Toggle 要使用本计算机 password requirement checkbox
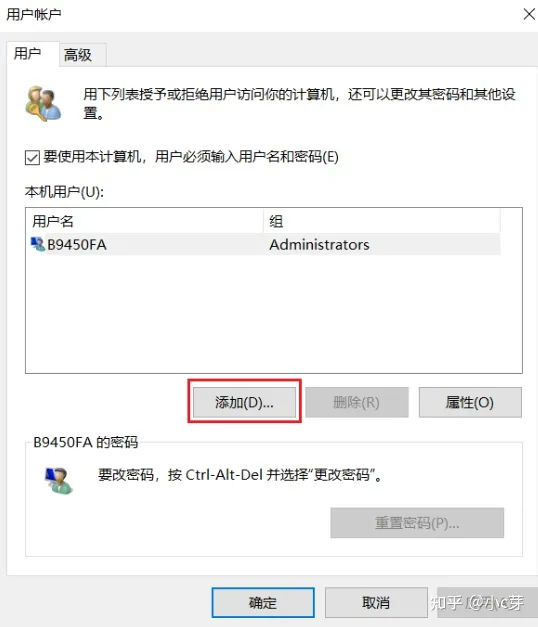The width and height of the screenshot is (538, 627). click(x=32, y=157)
